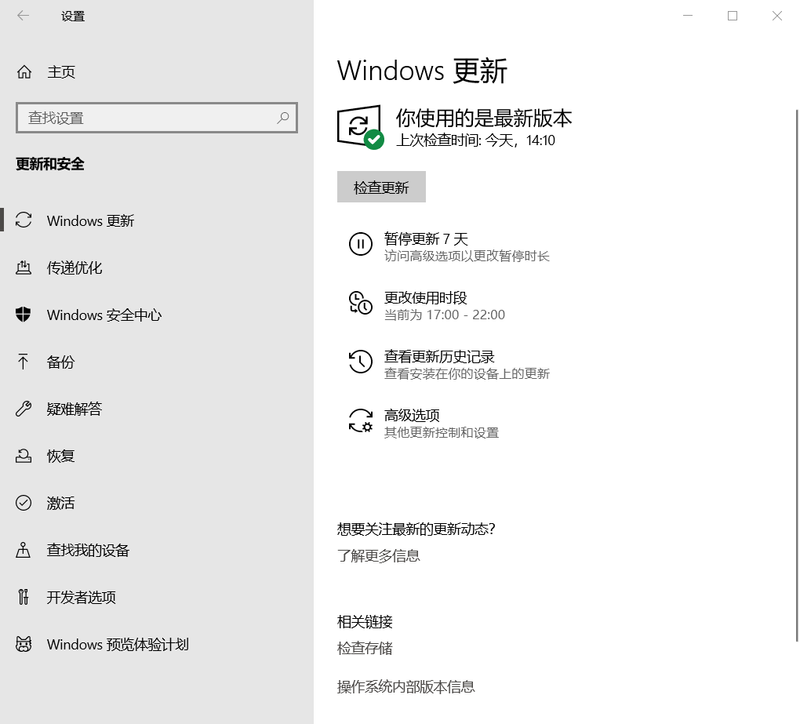This screenshot has height=724, width=800.
Task: Click the 了解更多信息 link
Action: pos(379,555)
